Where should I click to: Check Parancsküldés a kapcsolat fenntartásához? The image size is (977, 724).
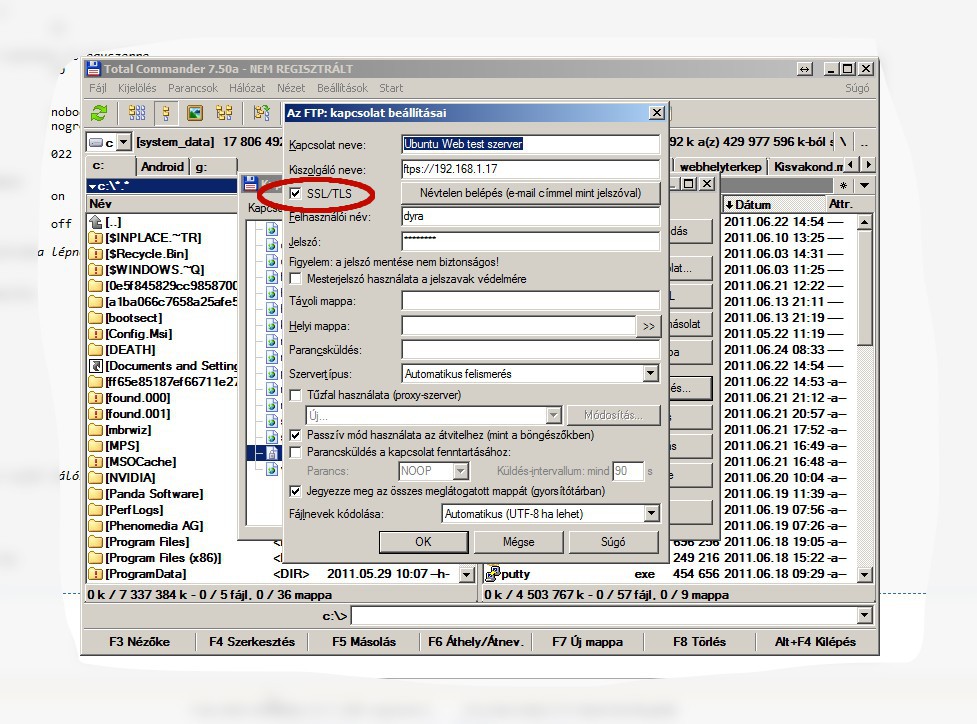[295, 452]
